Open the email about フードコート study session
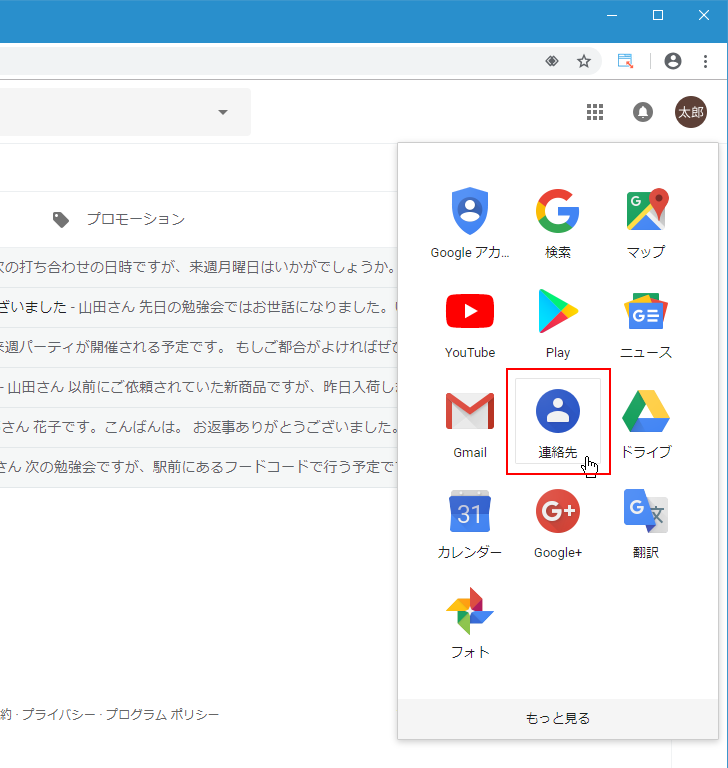This screenshot has height=768, width=728. (x=198, y=467)
